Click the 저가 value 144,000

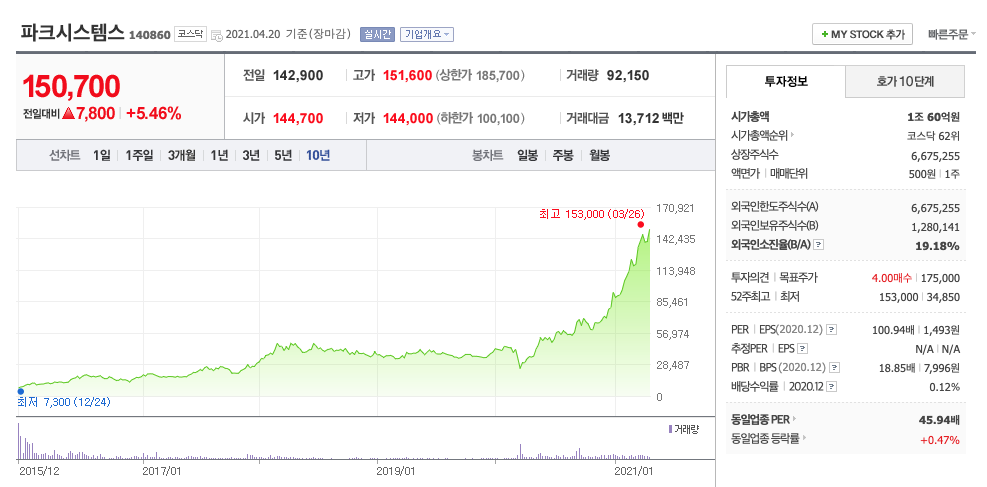click(x=407, y=118)
